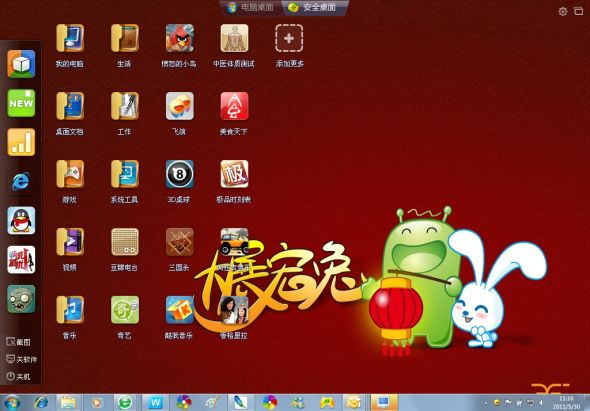Open the 我的电脑 folder icon
The width and height of the screenshot is (590, 411).
(x=70, y=38)
